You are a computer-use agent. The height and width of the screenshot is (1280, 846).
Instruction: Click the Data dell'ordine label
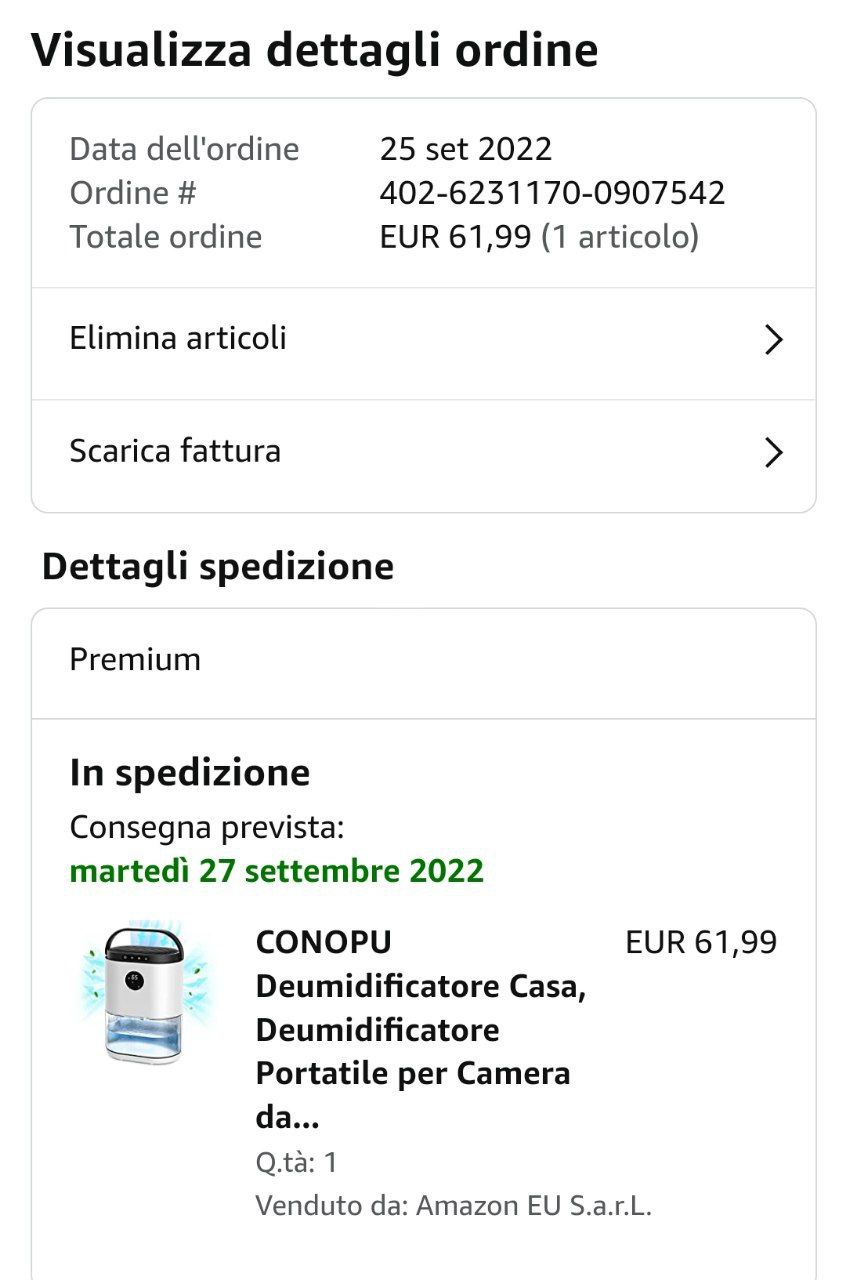coord(185,149)
